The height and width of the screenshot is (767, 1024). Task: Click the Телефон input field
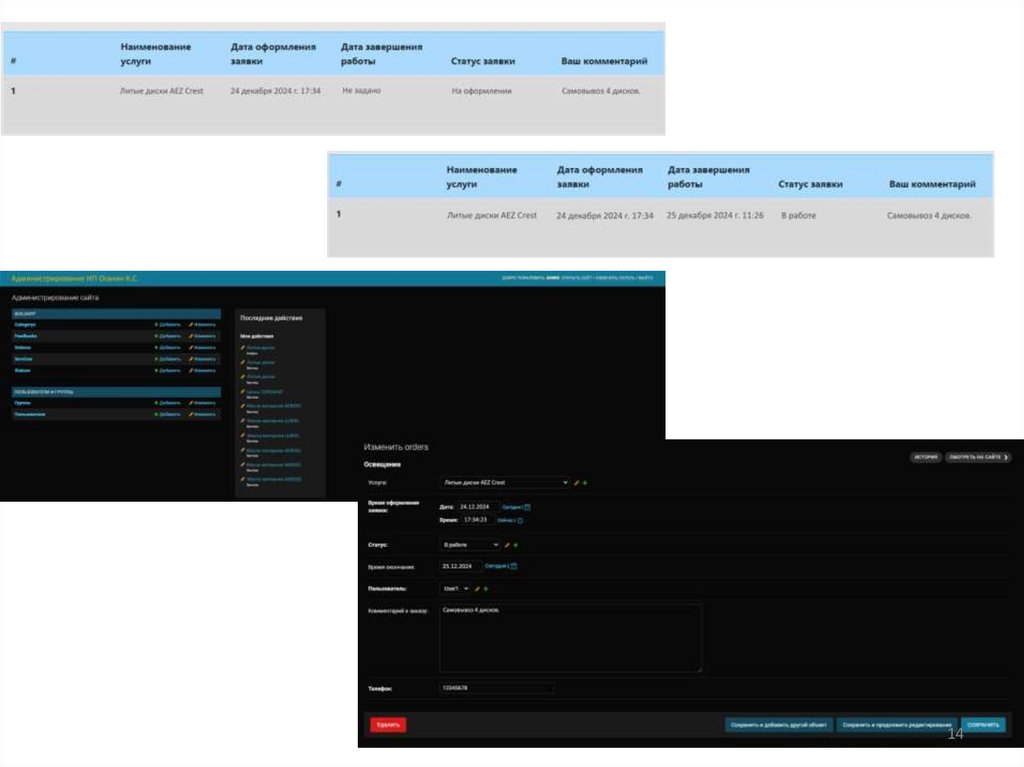497,688
